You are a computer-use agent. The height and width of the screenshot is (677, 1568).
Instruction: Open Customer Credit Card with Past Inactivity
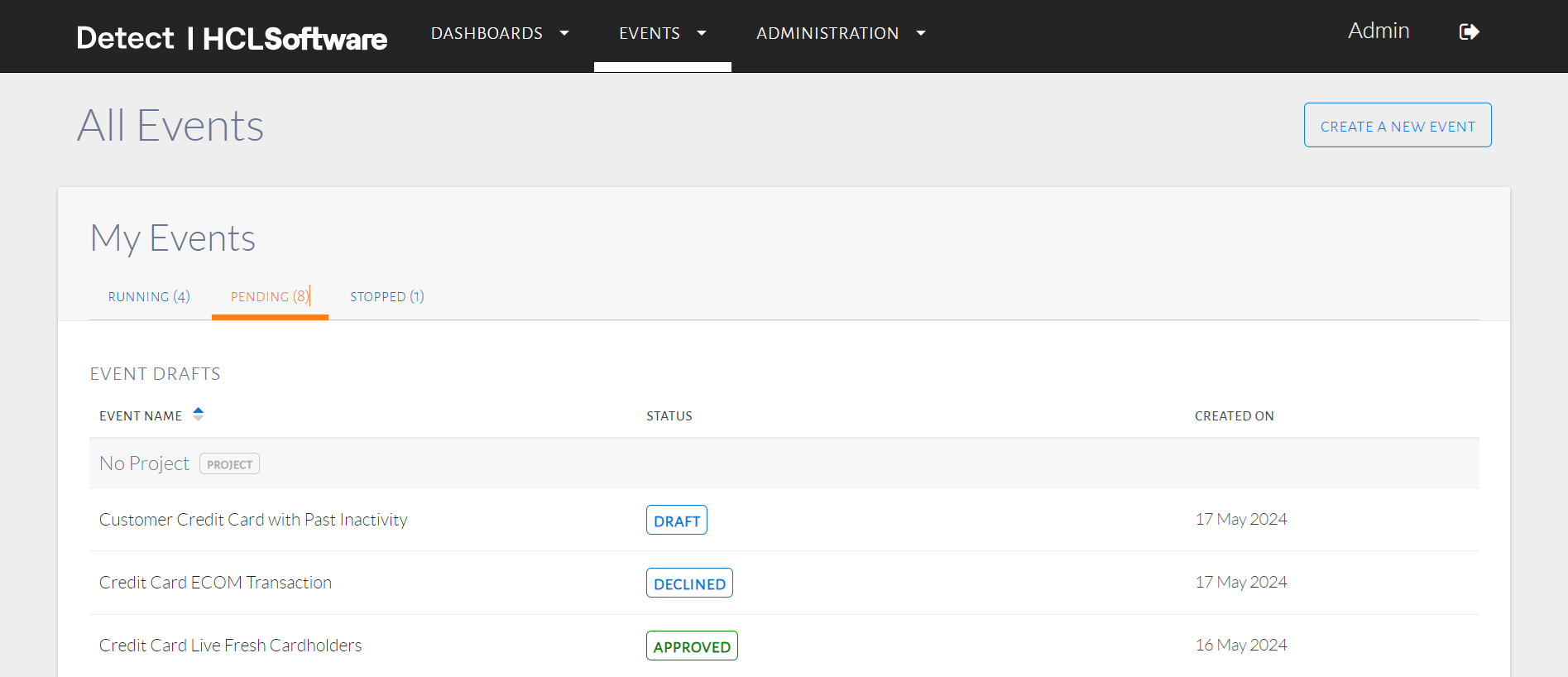pyautogui.click(x=253, y=520)
